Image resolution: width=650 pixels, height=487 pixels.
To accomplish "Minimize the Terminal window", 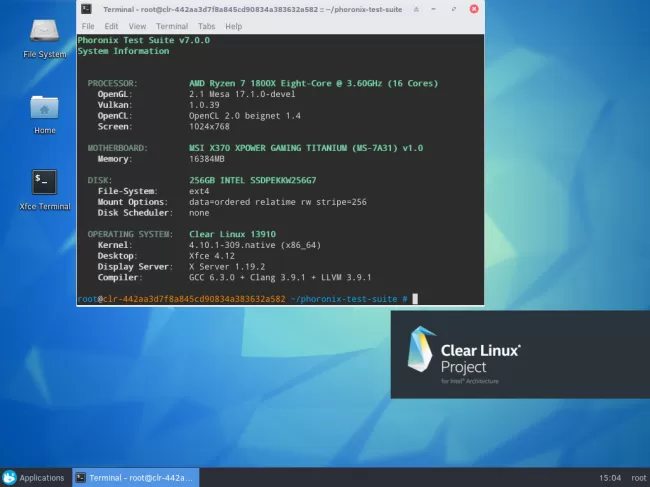I will 434,9.
